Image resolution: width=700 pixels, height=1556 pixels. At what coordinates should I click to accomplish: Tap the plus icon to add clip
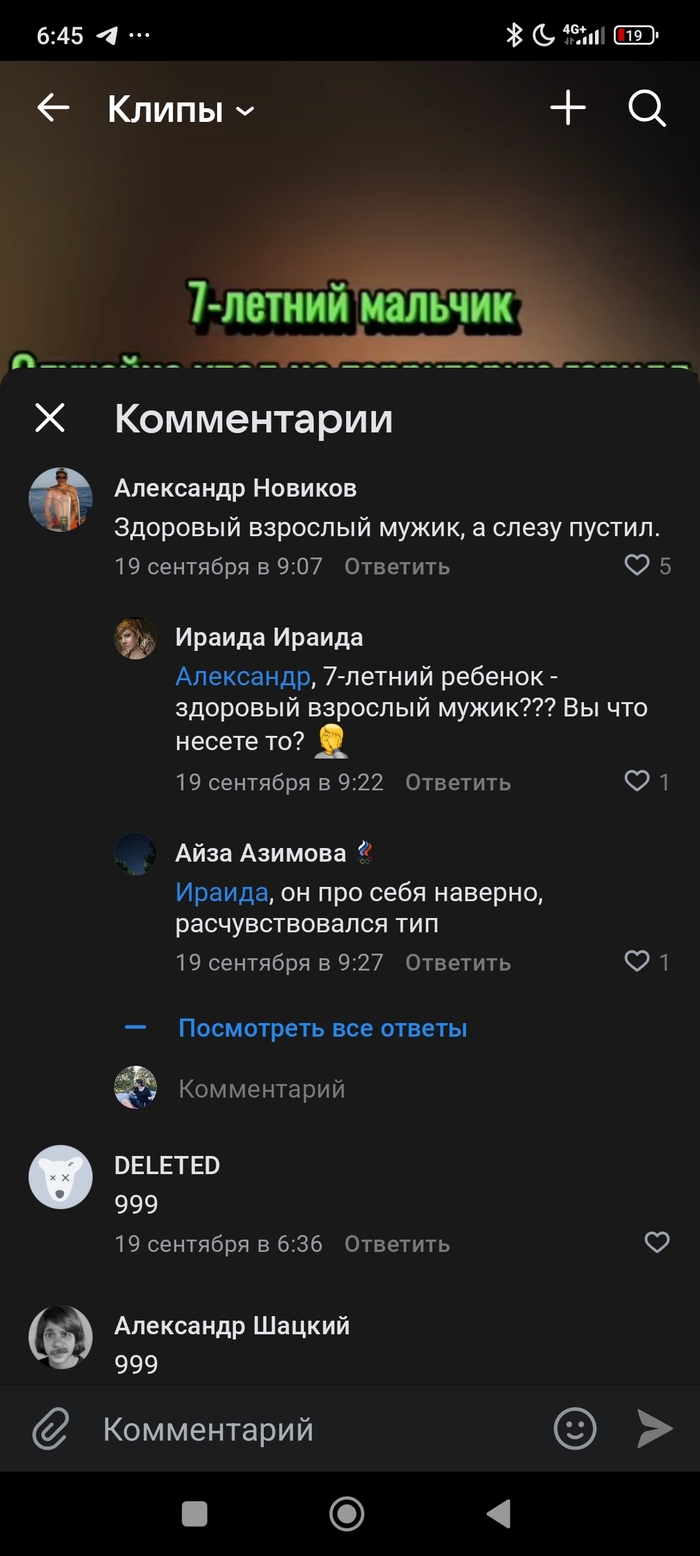(568, 108)
